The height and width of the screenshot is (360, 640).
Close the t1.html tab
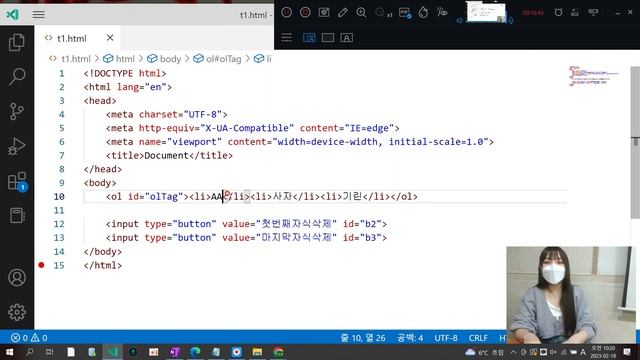tap(110, 38)
